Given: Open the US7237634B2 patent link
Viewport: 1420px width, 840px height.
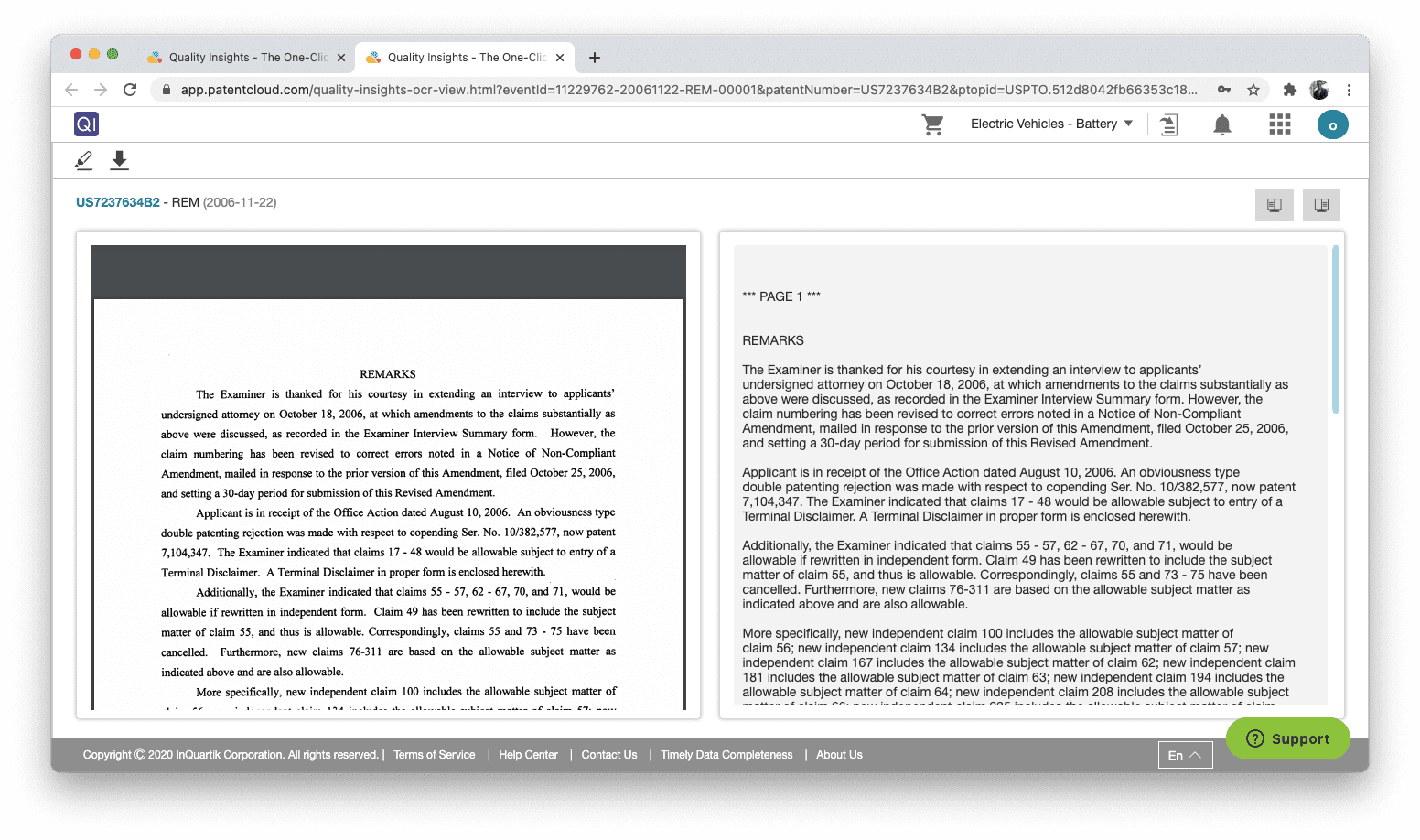Looking at the screenshot, I should 117,202.
